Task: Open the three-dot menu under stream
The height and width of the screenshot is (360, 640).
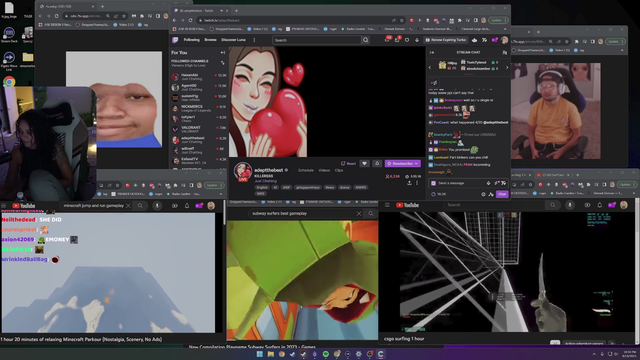Action: tap(417, 183)
